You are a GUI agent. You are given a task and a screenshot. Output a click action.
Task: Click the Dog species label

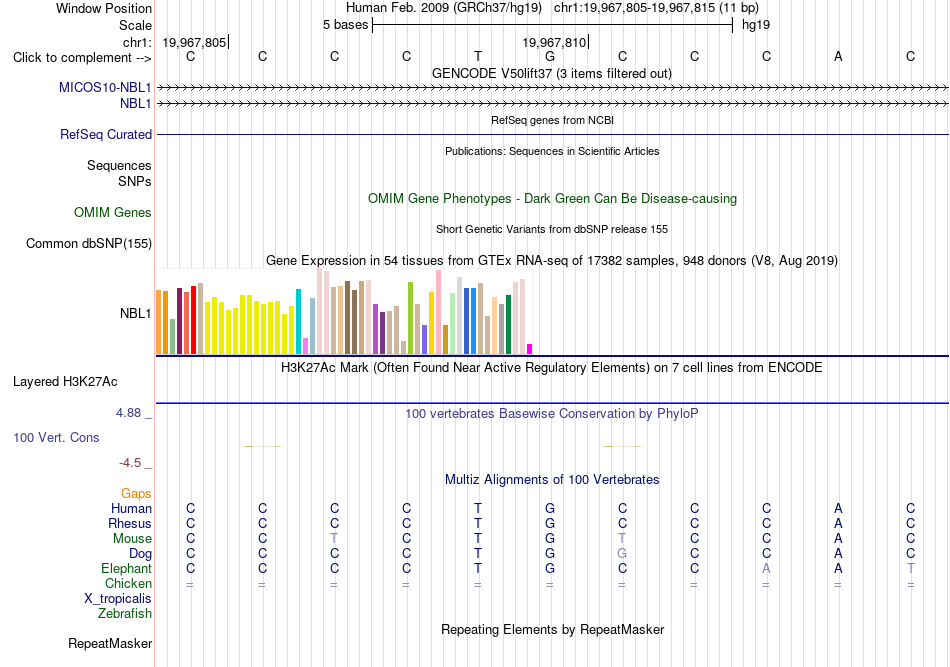[141, 554]
